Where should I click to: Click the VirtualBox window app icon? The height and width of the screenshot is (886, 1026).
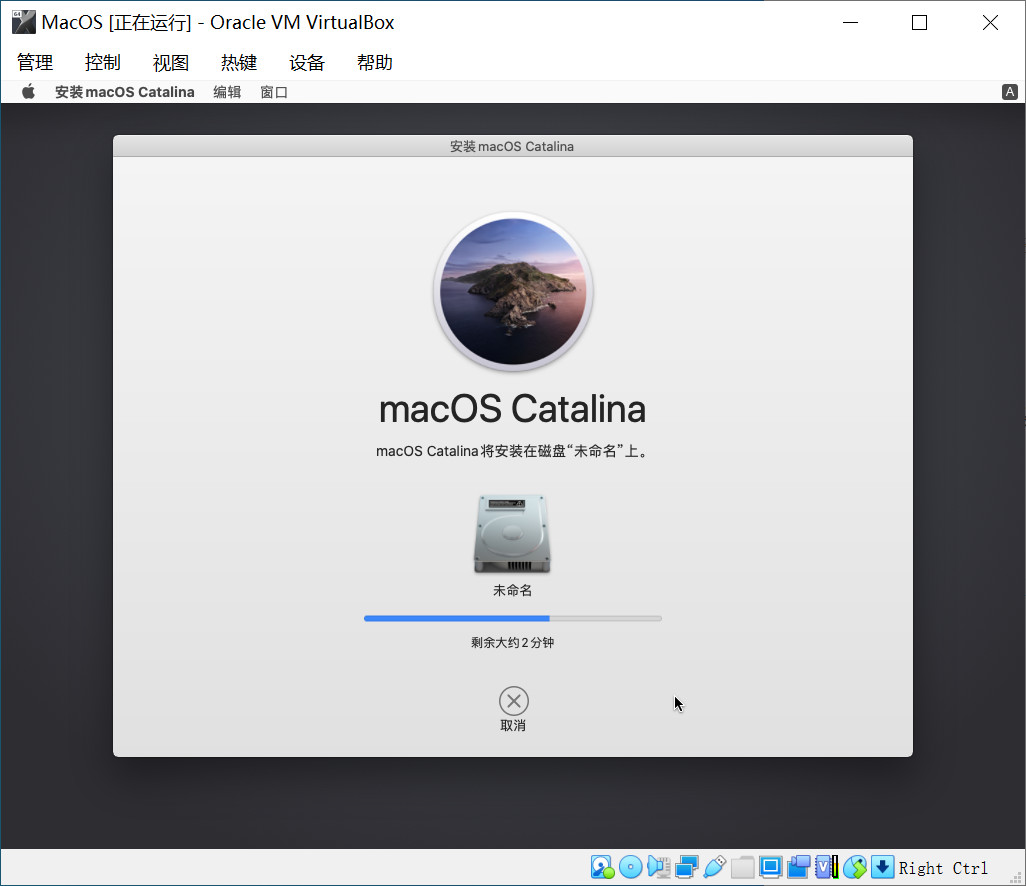[24, 22]
